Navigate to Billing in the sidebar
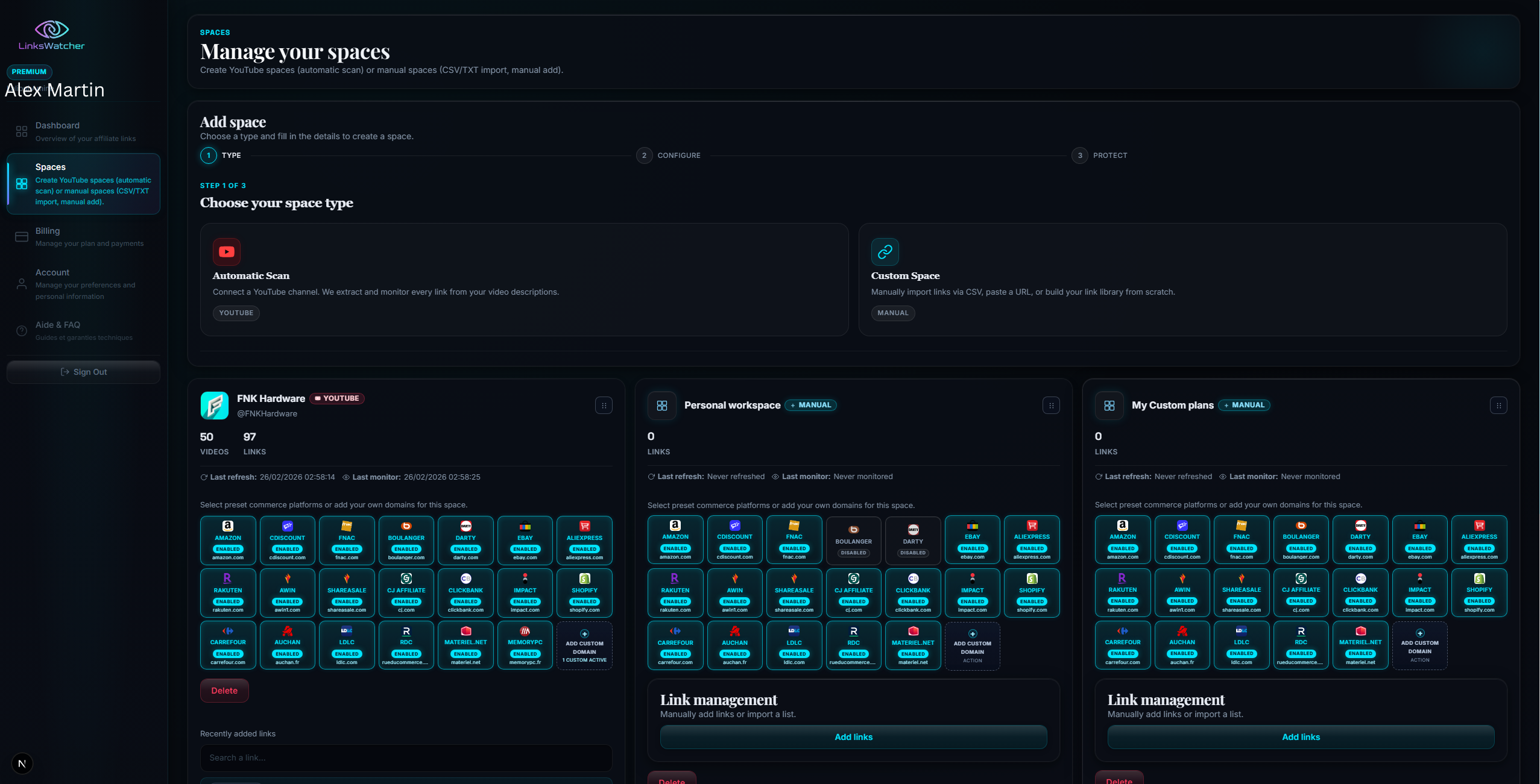This screenshot has height=784, width=1540. (x=83, y=236)
